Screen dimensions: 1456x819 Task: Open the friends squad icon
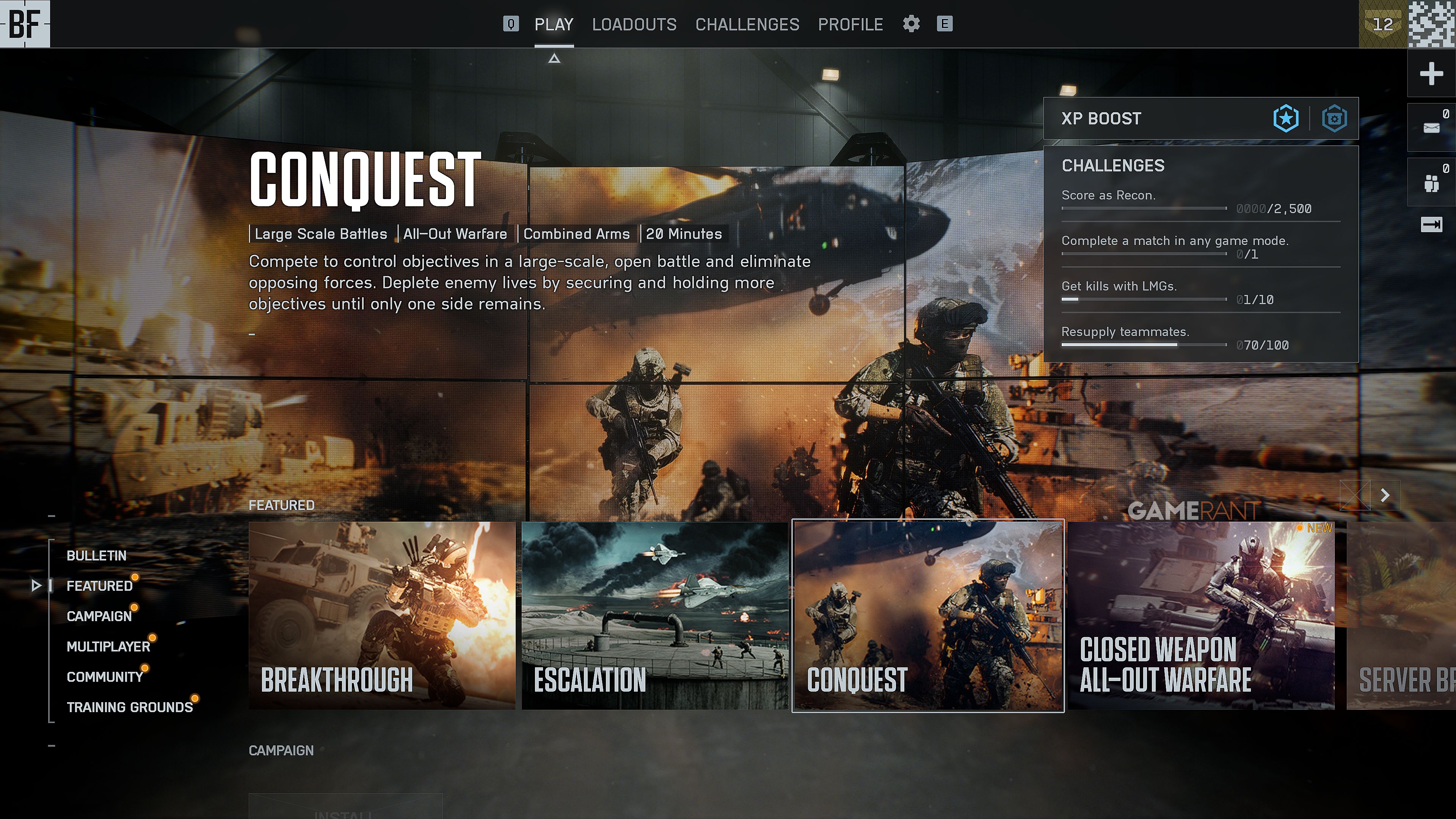click(1432, 182)
